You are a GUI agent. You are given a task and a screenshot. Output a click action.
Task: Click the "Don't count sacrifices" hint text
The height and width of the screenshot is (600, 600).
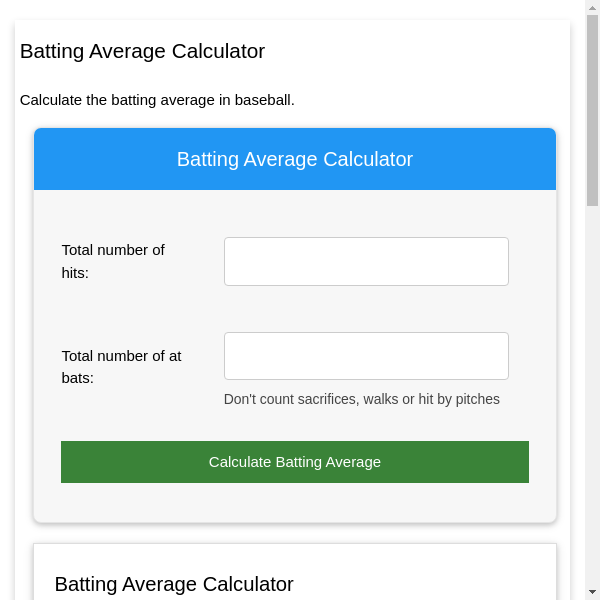point(362,399)
